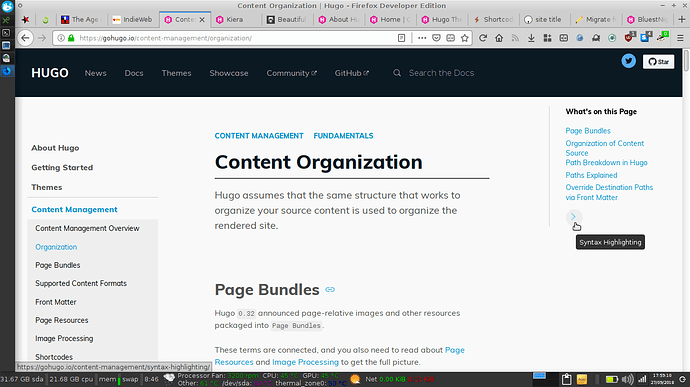Reload the page with the refresh icon
Image resolution: width=690 pixels, height=387 pixels.
(x=483, y=38)
